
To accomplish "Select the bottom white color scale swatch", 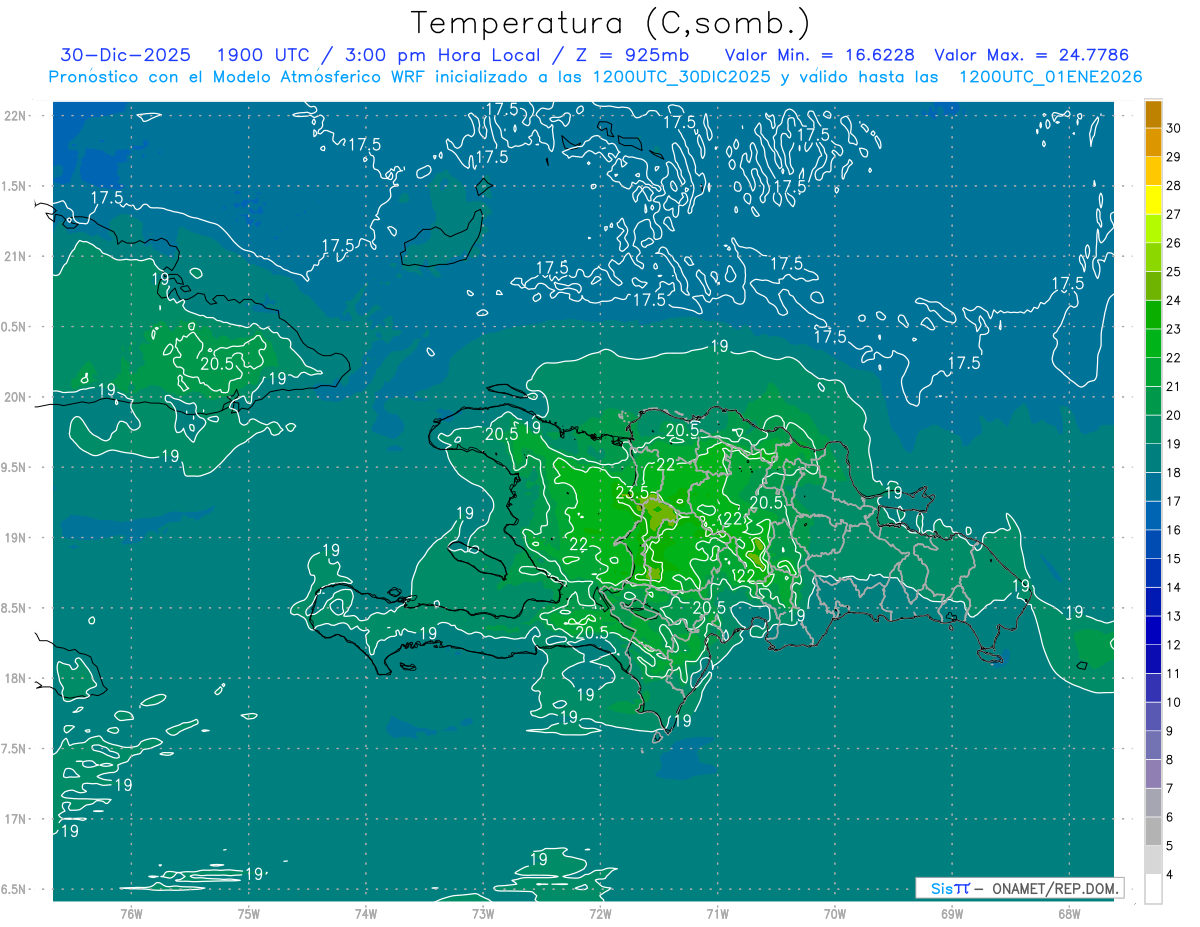I will (1153, 889).
